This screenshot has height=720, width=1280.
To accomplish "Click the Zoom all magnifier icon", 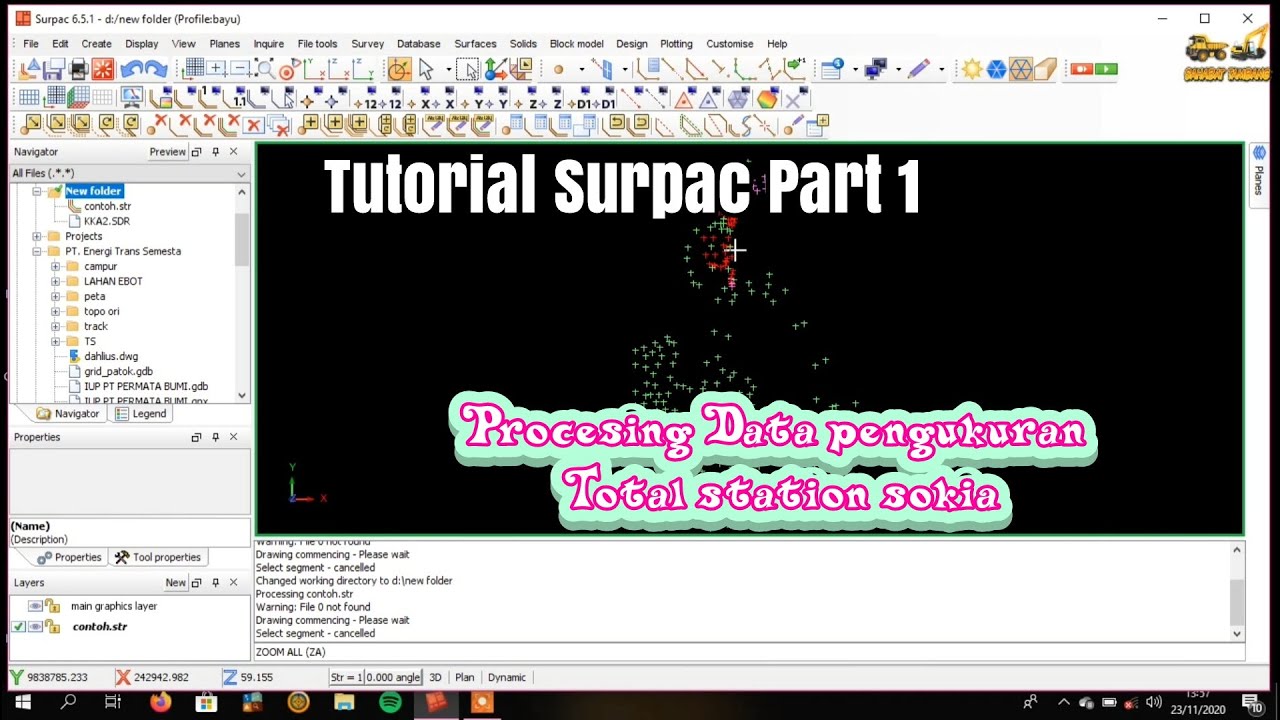I will 265,69.
